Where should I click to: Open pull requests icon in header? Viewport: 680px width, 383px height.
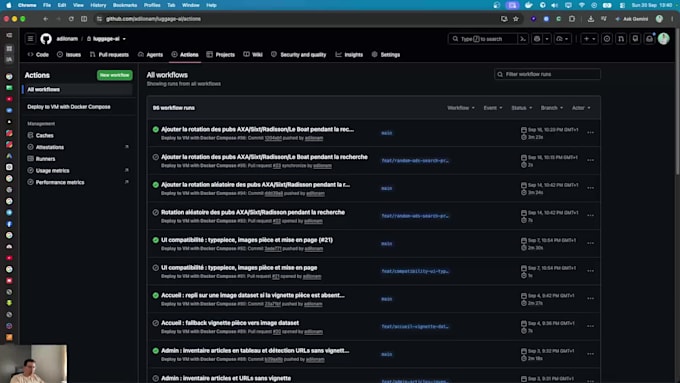[621, 39]
